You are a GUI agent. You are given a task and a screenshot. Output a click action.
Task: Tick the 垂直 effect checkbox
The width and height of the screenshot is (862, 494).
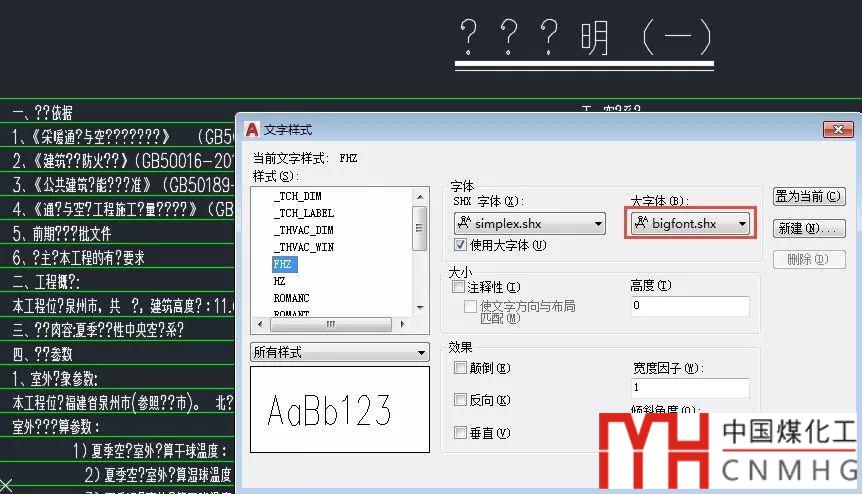(460, 433)
